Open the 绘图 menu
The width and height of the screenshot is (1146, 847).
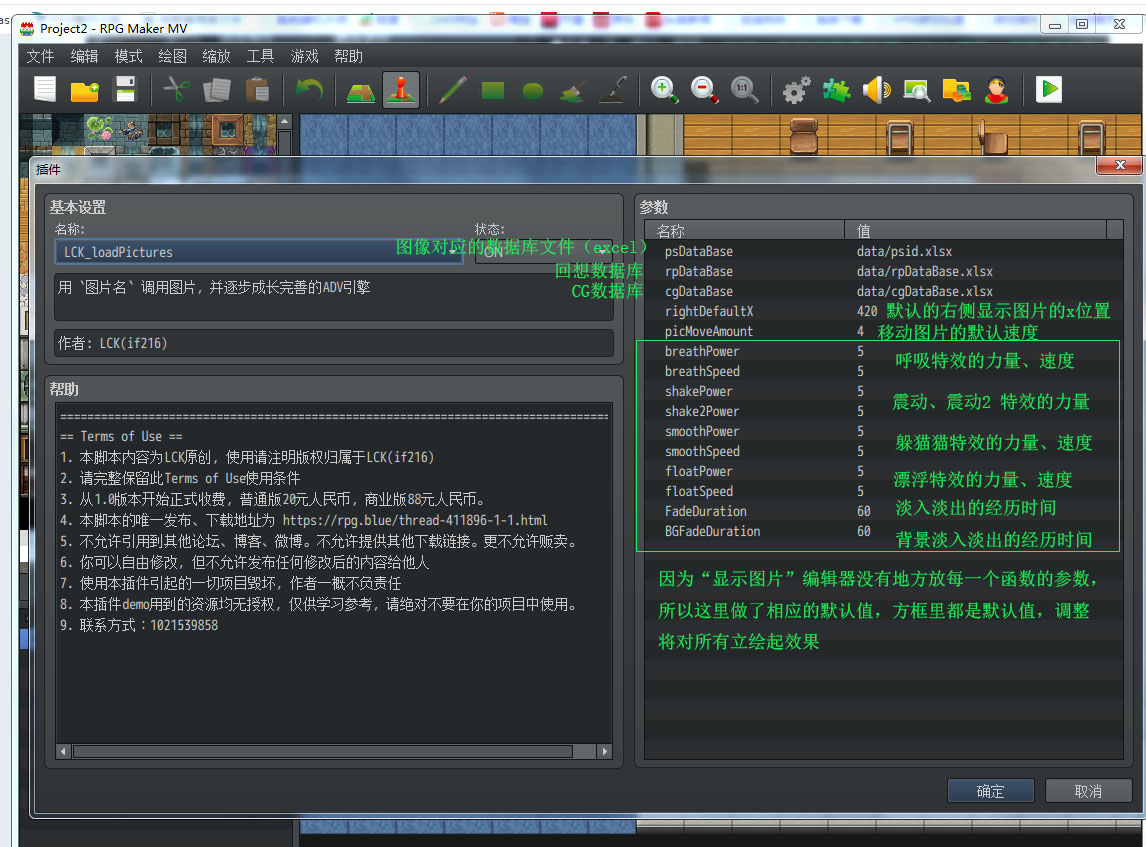172,56
